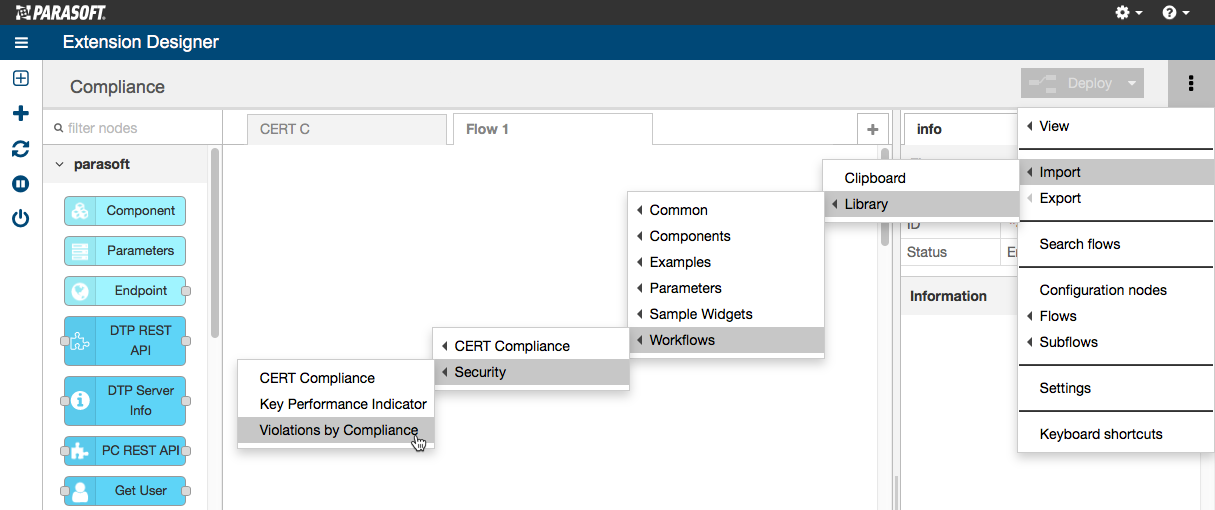This screenshot has width=1215, height=510.
Task: Click the power icon in left sidebar
Action: (20, 219)
